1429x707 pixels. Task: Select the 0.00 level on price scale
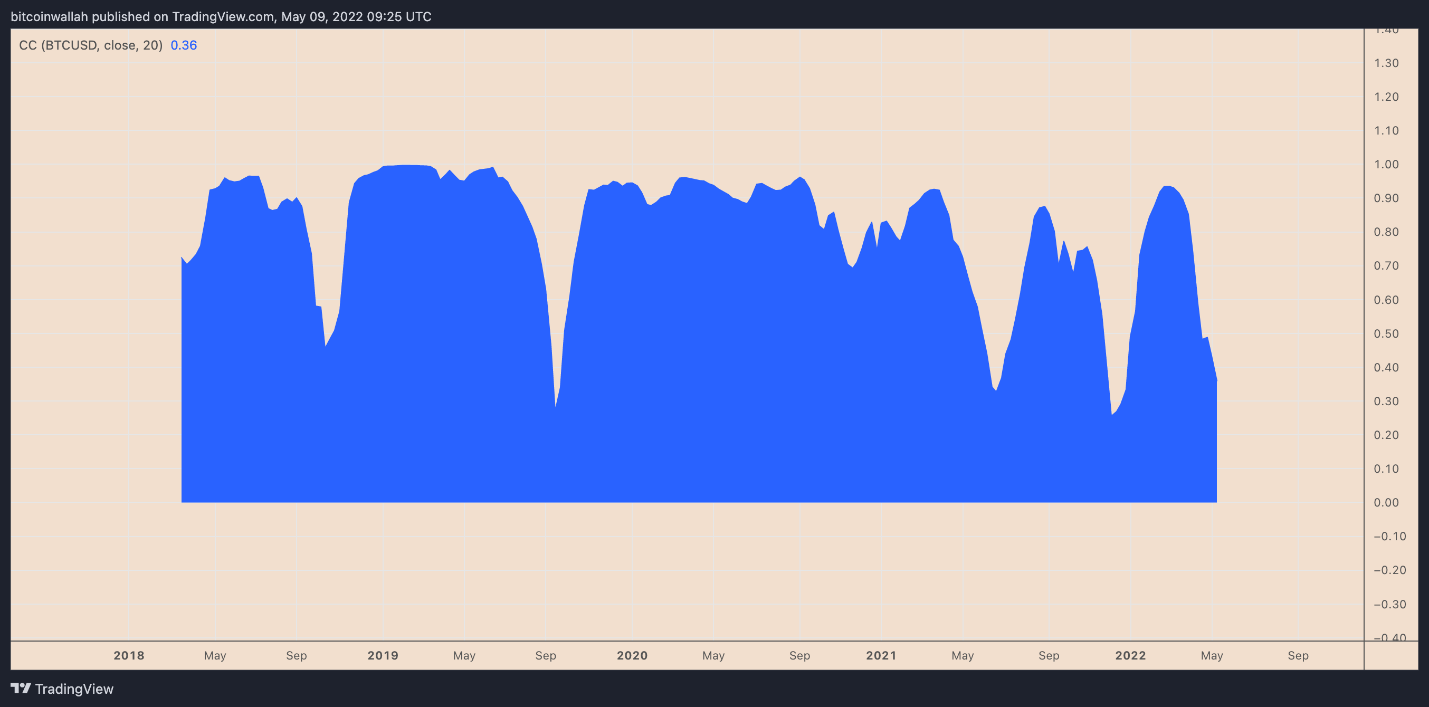click(1385, 502)
